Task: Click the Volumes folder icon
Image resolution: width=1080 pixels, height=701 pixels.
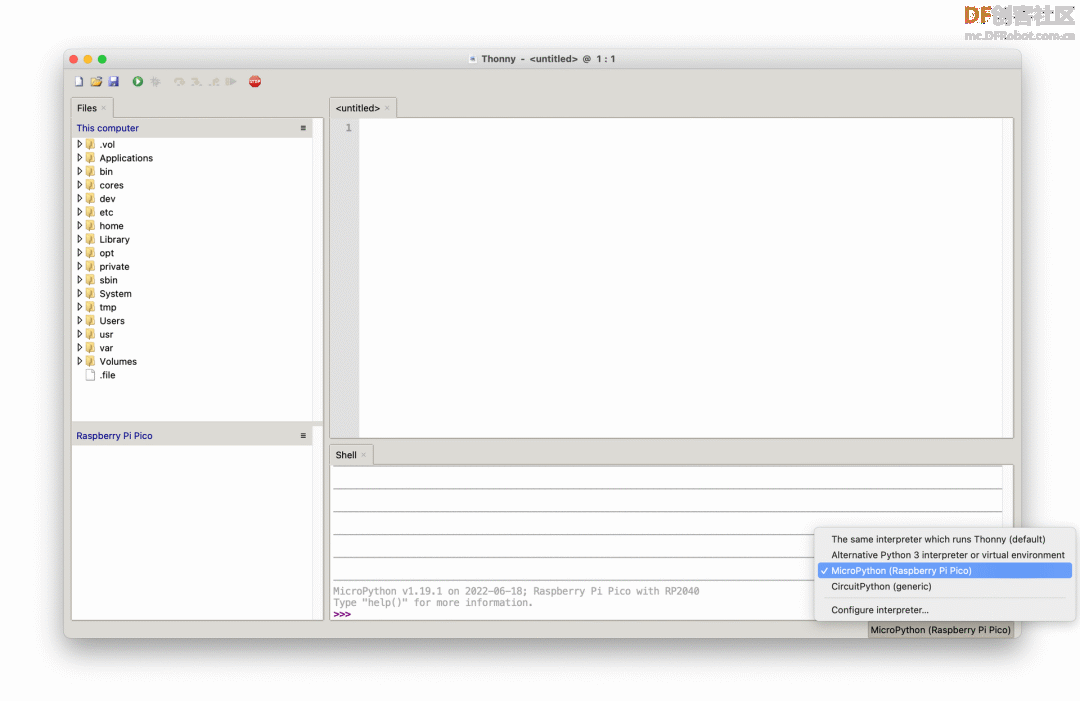Action: tap(90, 362)
